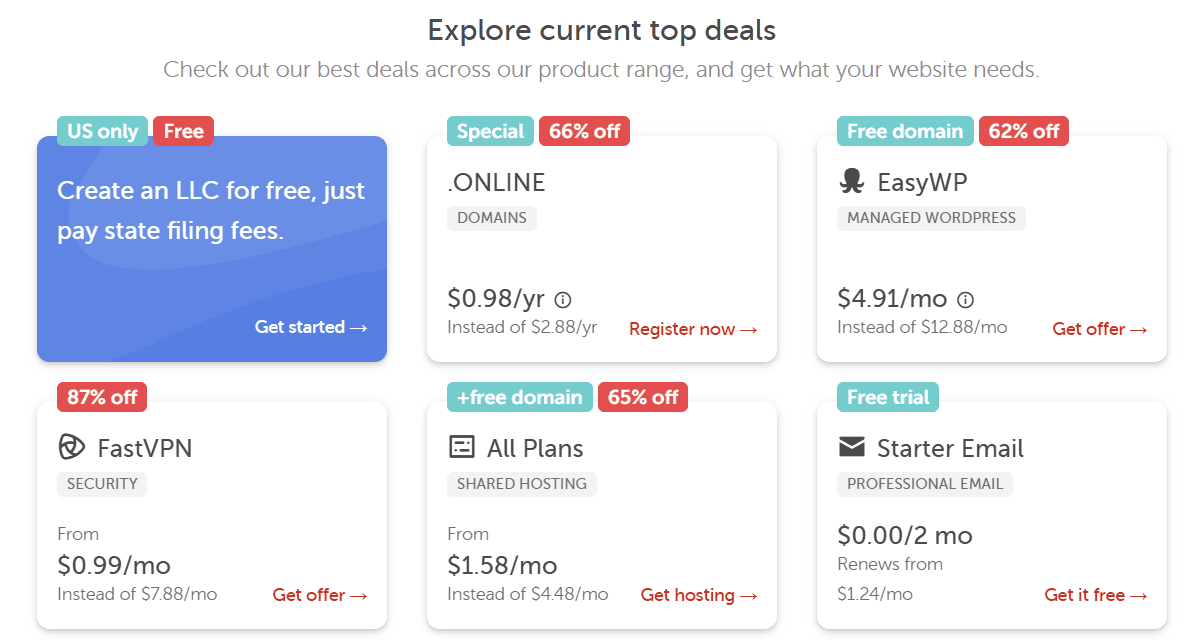Screen dimensions: 1191x642
Task: Click 'Get offer' on EasyWP card
Action: point(1100,329)
